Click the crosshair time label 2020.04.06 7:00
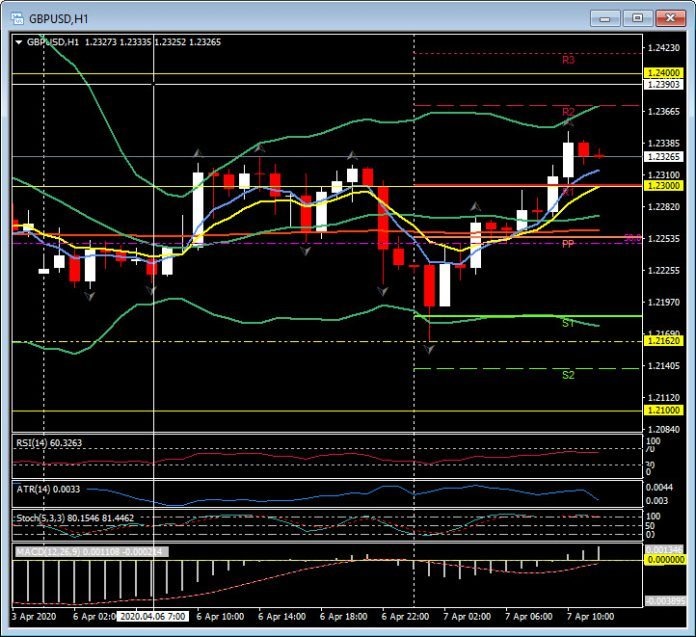696x637 pixels. point(153,617)
